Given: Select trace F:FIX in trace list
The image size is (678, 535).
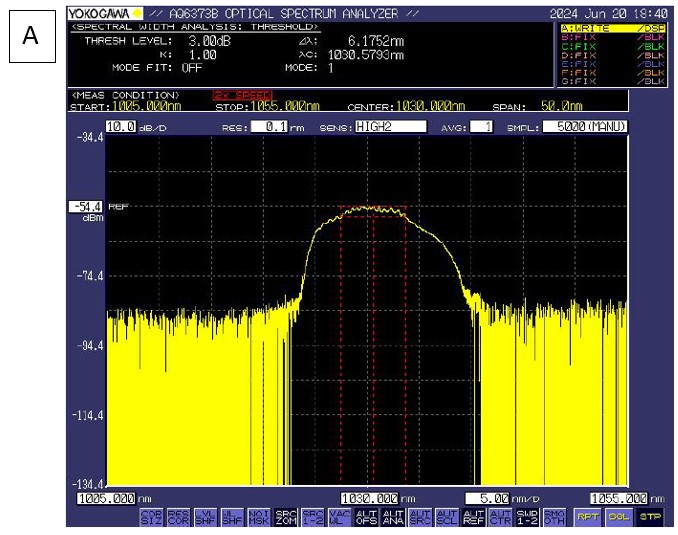Looking at the screenshot, I should point(613,73).
